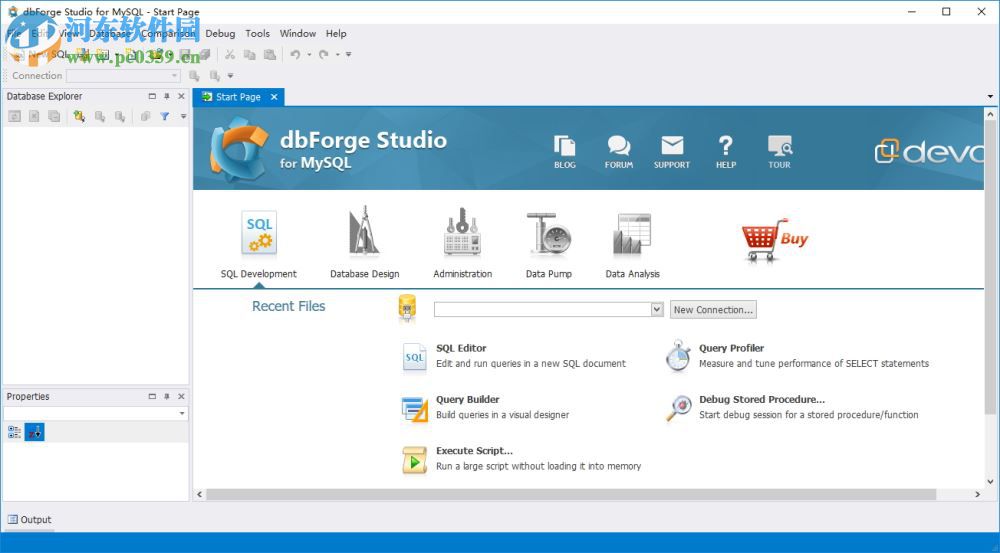The width and height of the screenshot is (1000, 553).
Task: Toggle auto-hide pin on Properties panel
Action: pyautogui.click(x=166, y=396)
